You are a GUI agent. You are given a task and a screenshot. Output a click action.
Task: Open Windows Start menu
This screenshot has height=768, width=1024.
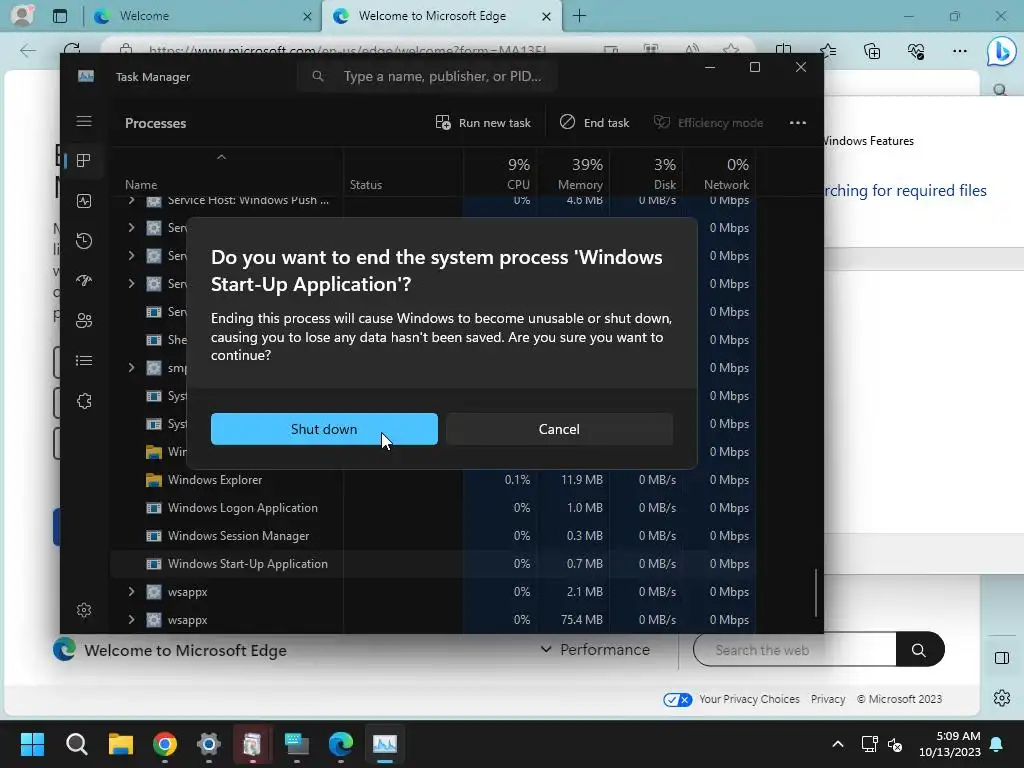(x=32, y=744)
